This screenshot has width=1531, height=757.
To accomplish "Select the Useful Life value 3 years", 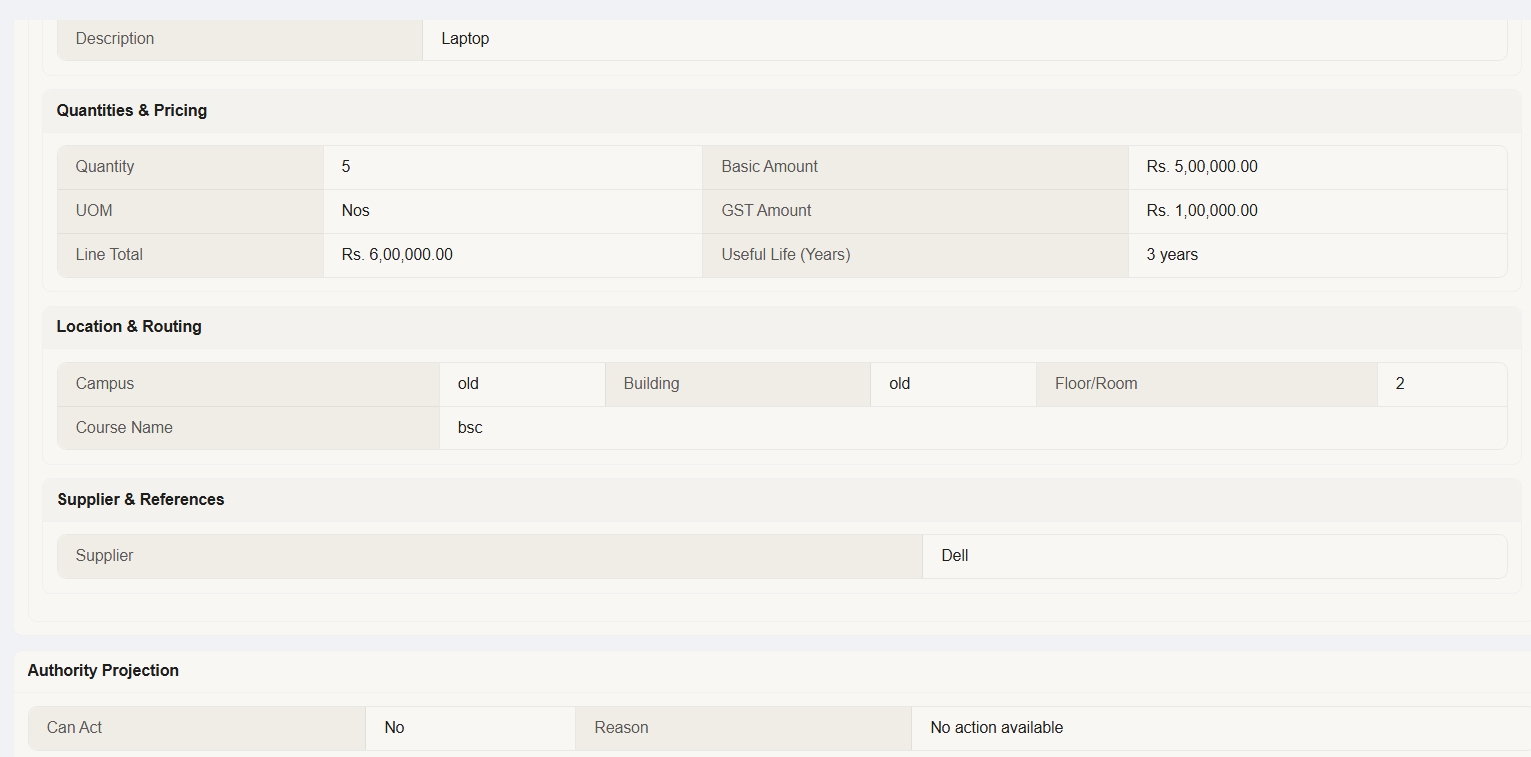I will 1172,255.
